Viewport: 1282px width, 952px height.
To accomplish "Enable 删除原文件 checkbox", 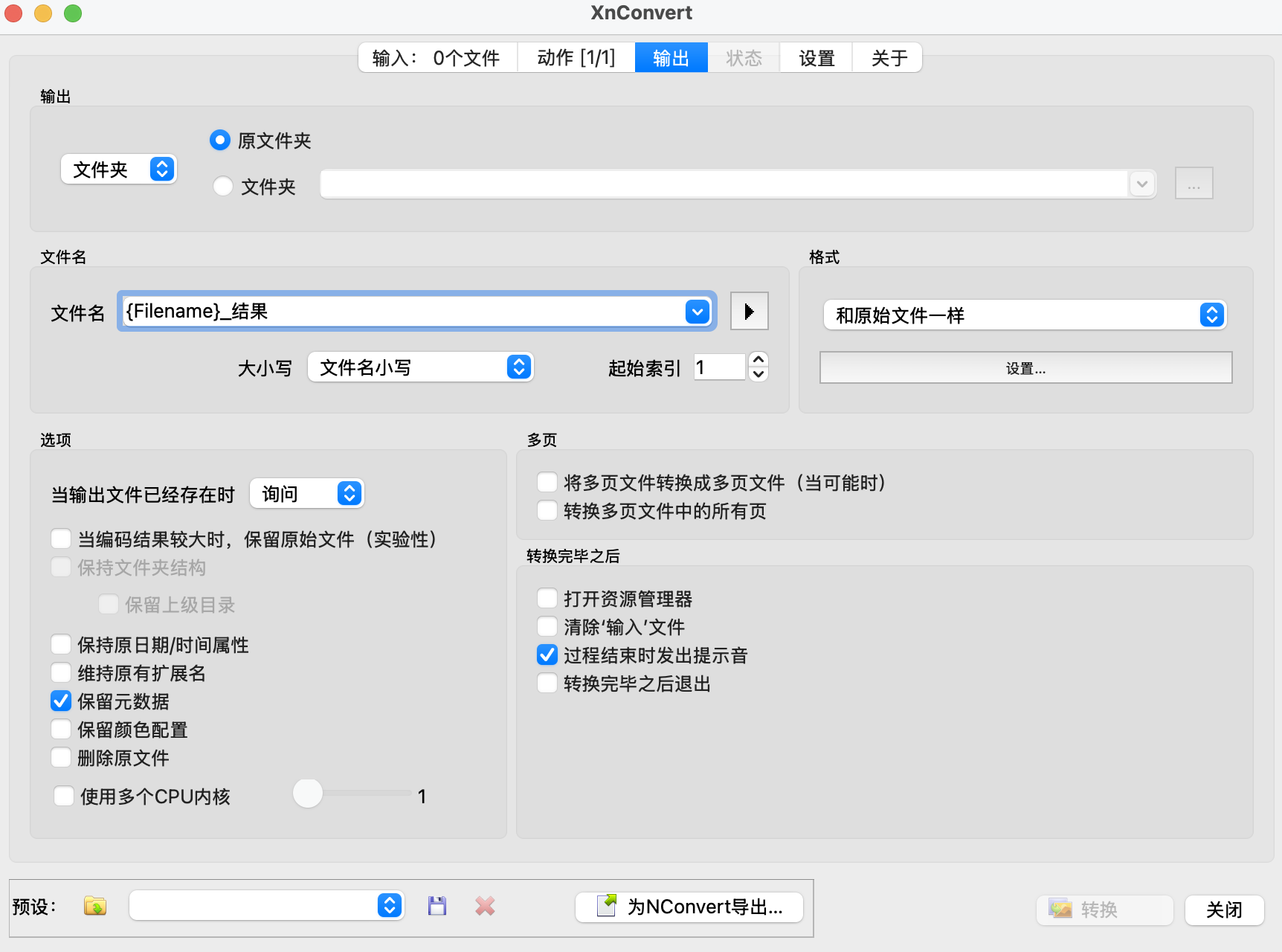I will (61, 757).
